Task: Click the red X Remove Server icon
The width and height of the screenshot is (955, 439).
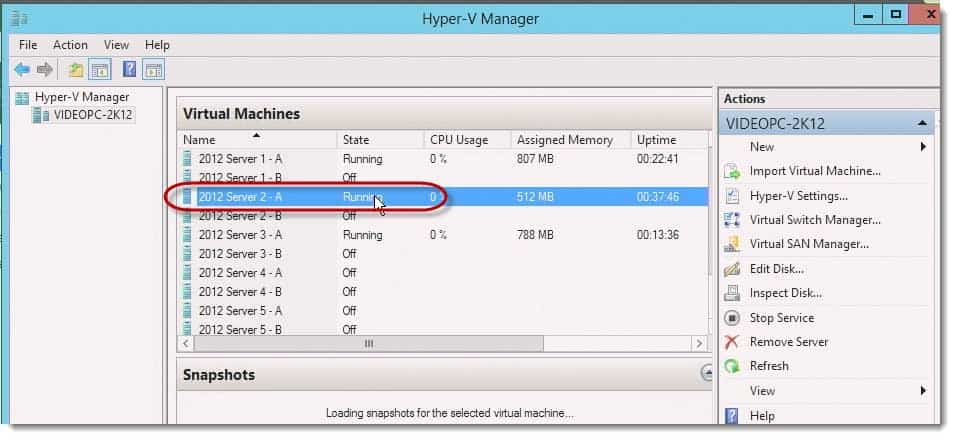Action: [x=732, y=342]
